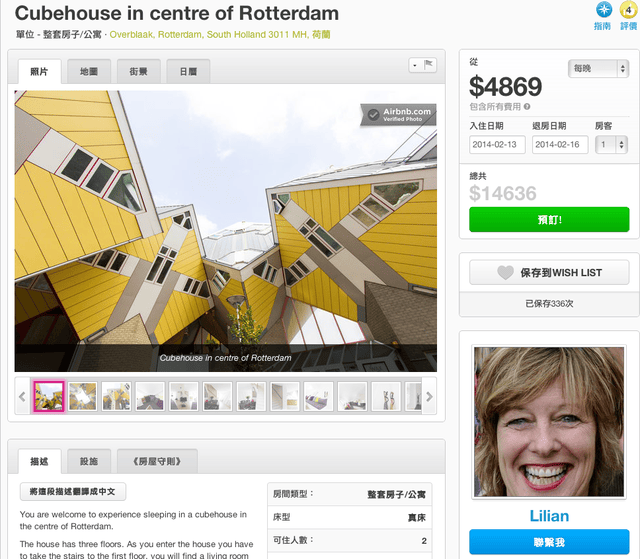
Task: Click the help question mark beside fees
Action: (527, 107)
